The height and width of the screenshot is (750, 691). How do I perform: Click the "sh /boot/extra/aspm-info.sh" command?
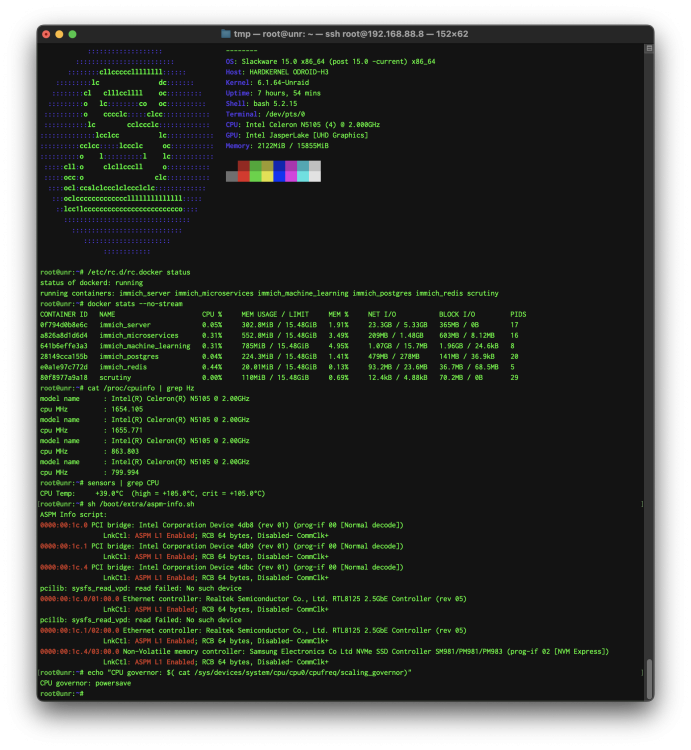141,504
